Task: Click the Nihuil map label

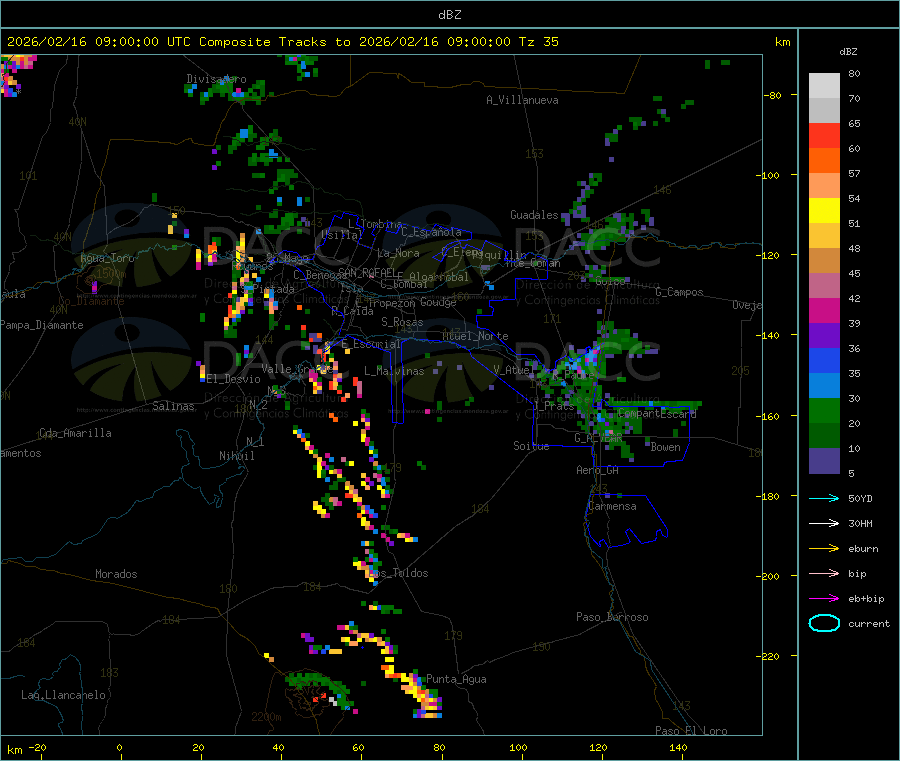Action: coord(236,456)
